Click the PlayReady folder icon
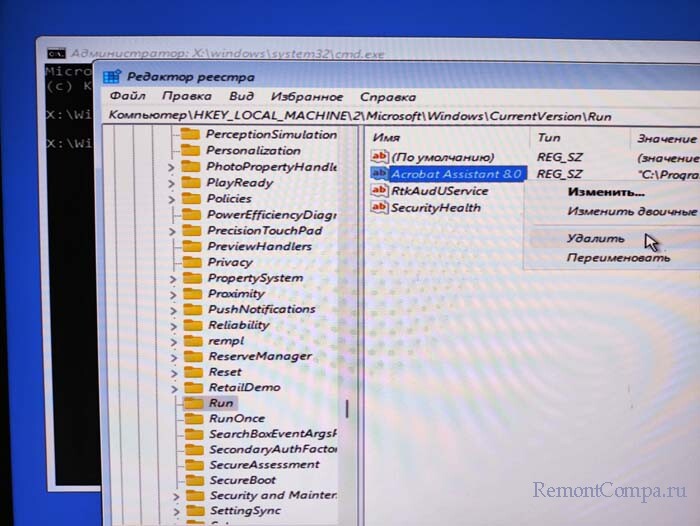700x526 pixels. tap(191, 183)
